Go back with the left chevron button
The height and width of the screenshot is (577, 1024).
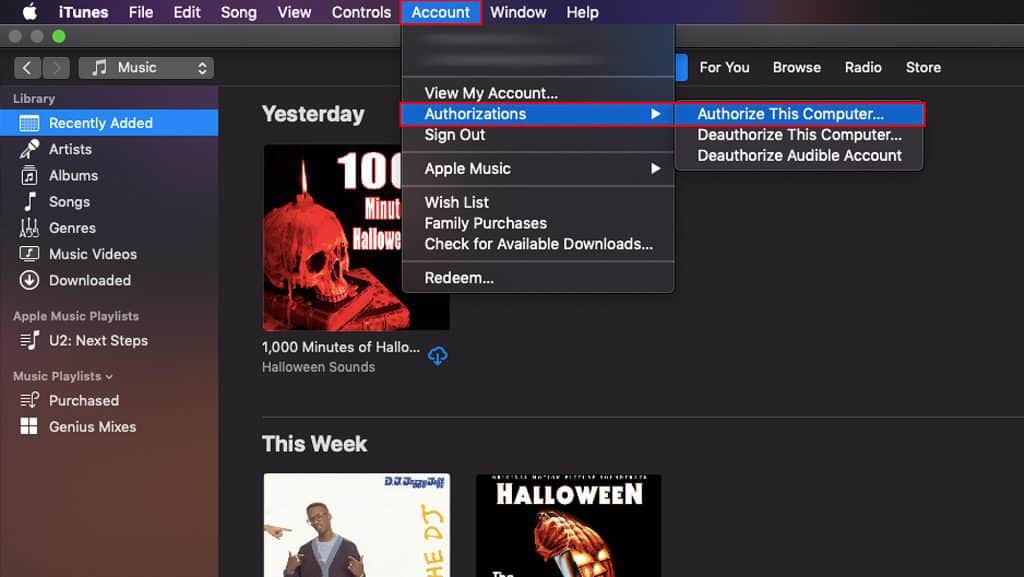27,68
